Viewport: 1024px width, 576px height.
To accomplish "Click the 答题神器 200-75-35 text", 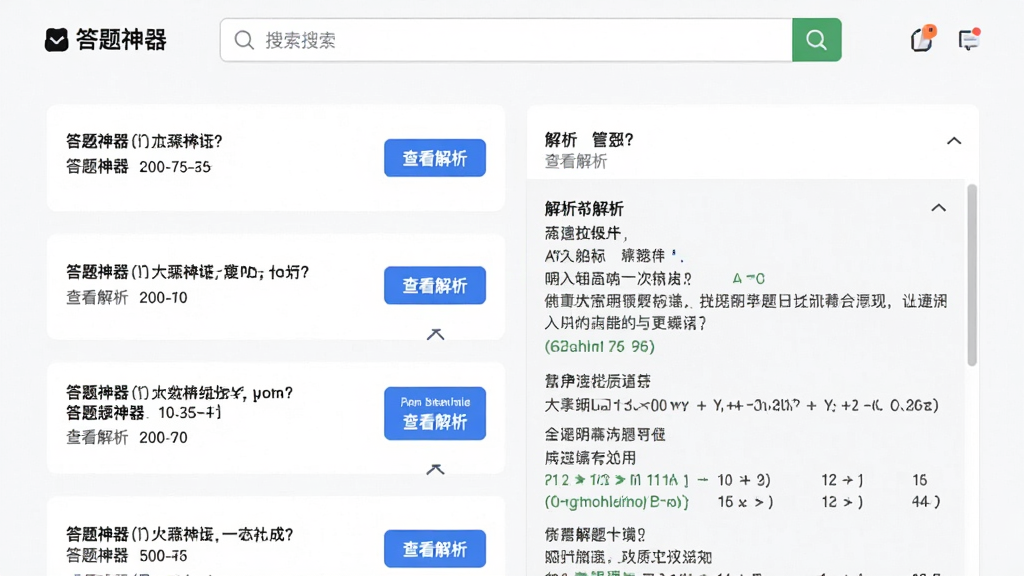I will (x=138, y=167).
